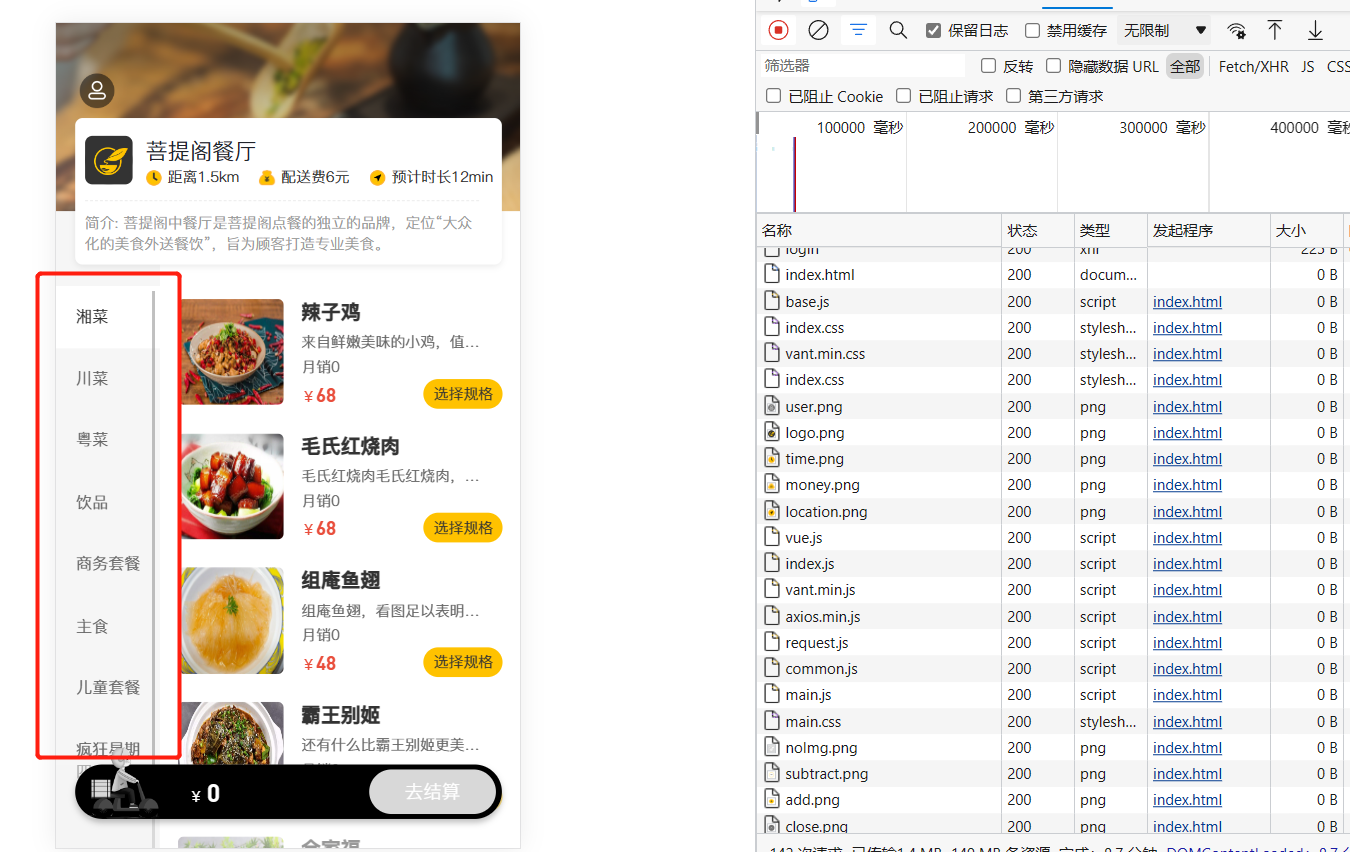
Task: Click file icon of user.png row
Action: point(771,406)
